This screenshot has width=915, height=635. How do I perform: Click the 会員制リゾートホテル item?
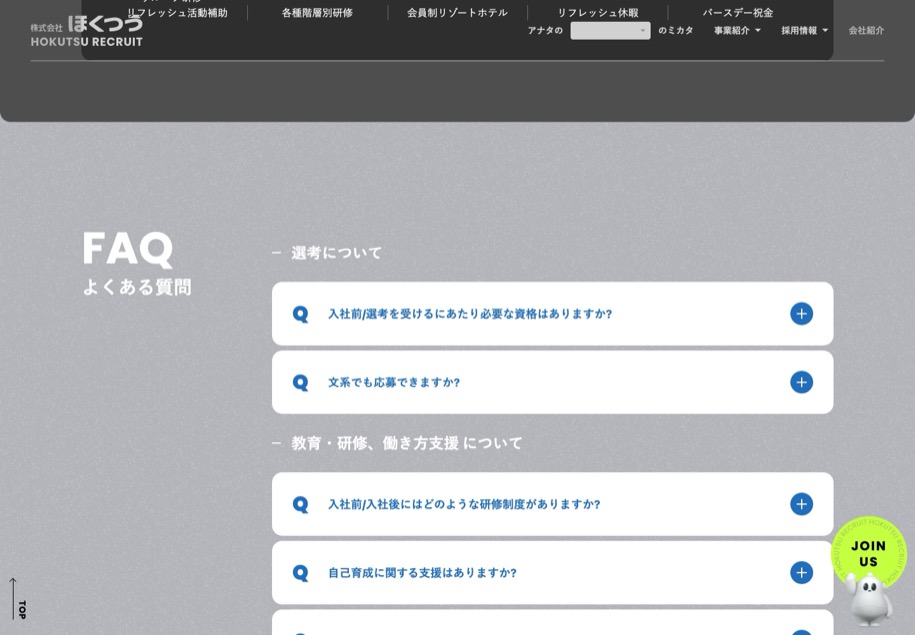[x=458, y=13]
